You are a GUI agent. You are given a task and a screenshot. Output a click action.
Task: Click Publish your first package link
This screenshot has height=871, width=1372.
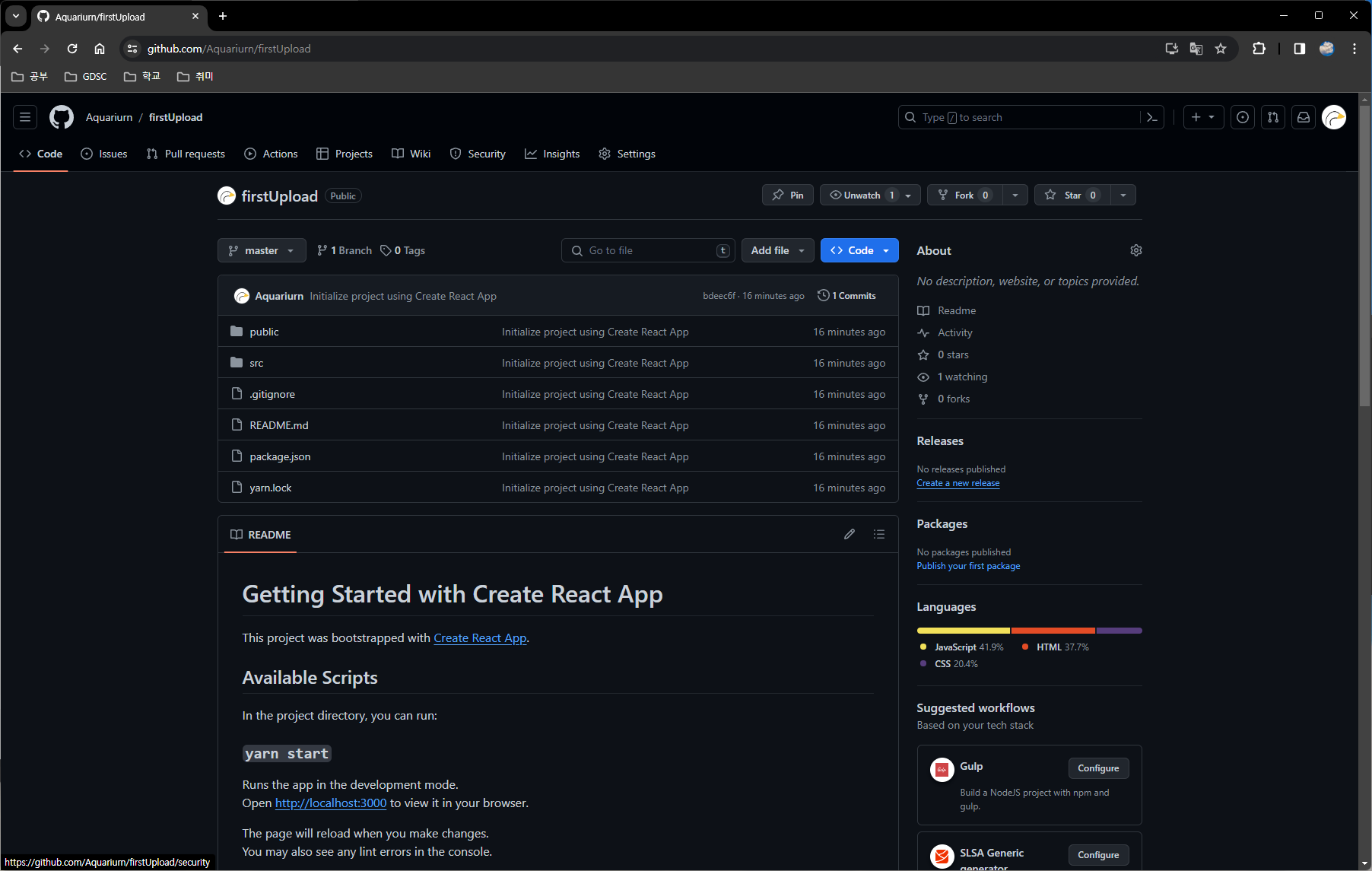(968, 566)
